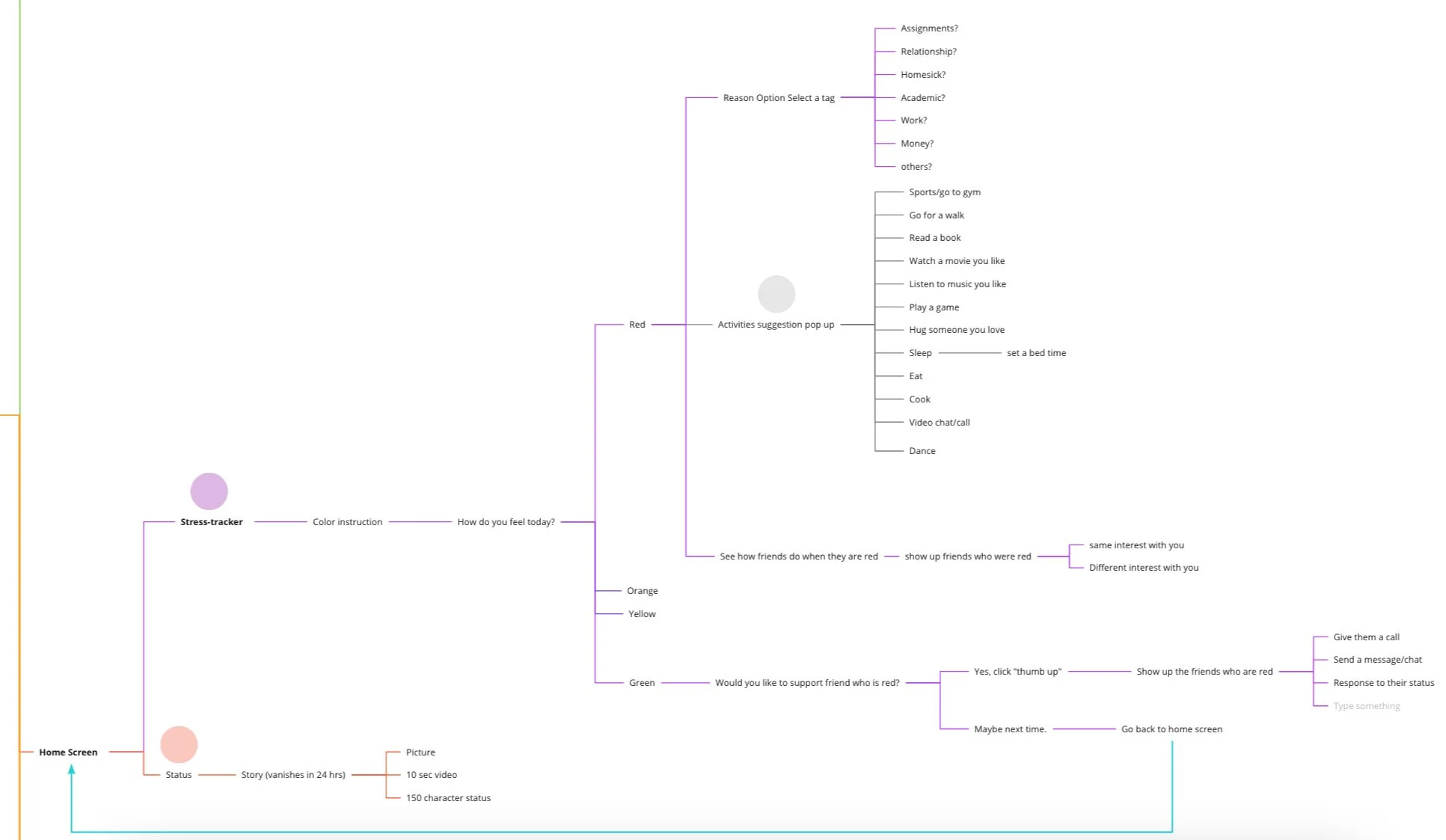Image resolution: width=1446 pixels, height=840 pixels.
Task: Select the Home Screen root node
Action: point(68,752)
